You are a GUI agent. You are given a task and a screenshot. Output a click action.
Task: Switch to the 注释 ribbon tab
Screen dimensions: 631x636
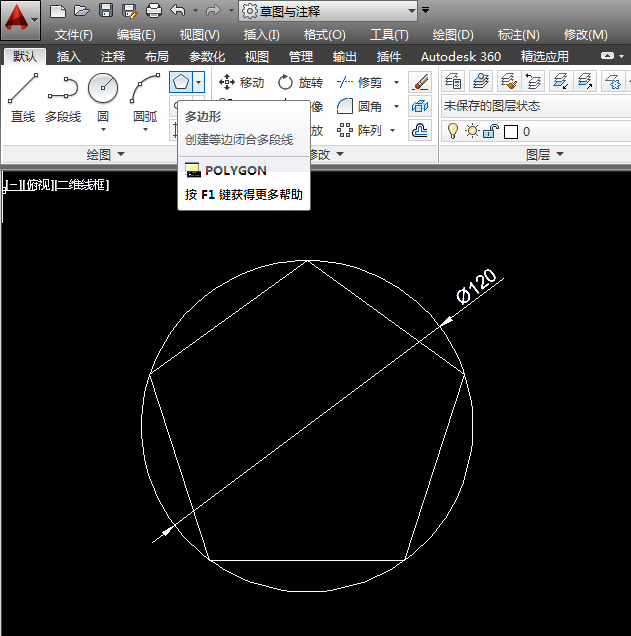click(x=113, y=56)
